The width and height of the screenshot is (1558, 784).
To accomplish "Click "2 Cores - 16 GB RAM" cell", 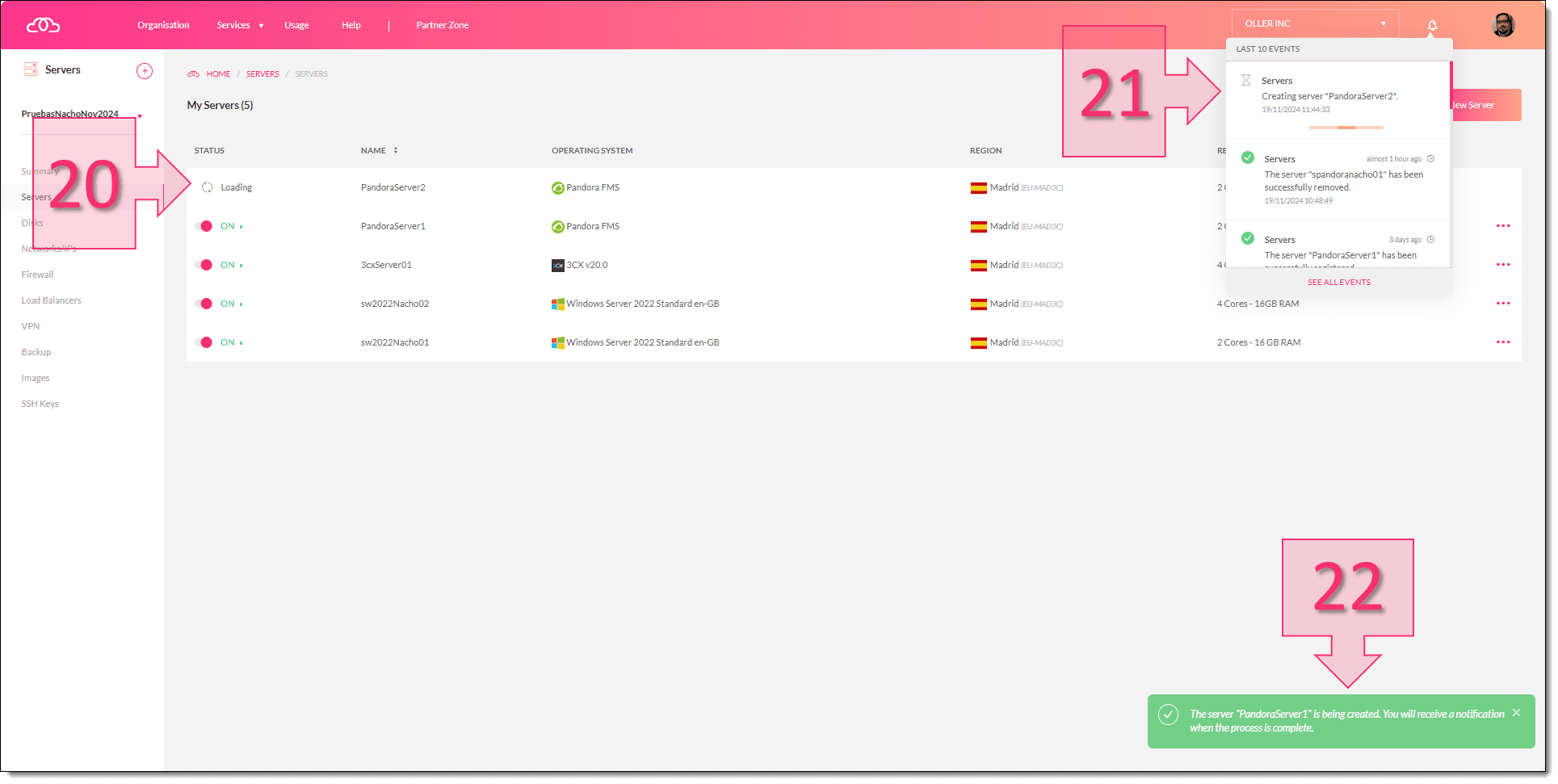I will tap(1258, 342).
